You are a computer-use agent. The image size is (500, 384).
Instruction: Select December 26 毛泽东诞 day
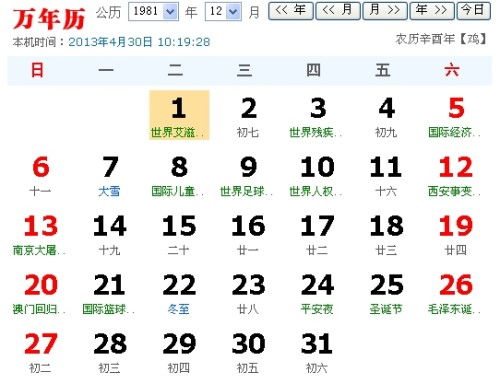tap(456, 294)
